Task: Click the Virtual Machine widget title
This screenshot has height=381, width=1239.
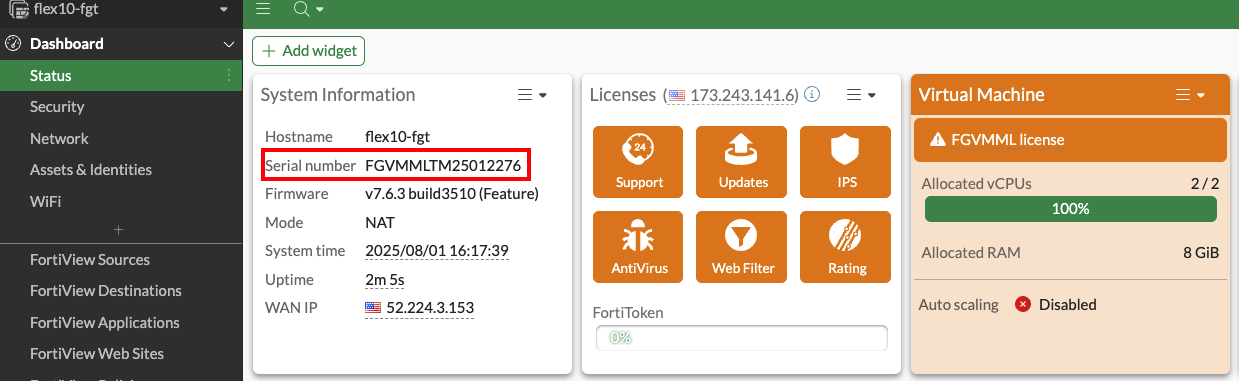Action: tap(981, 95)
